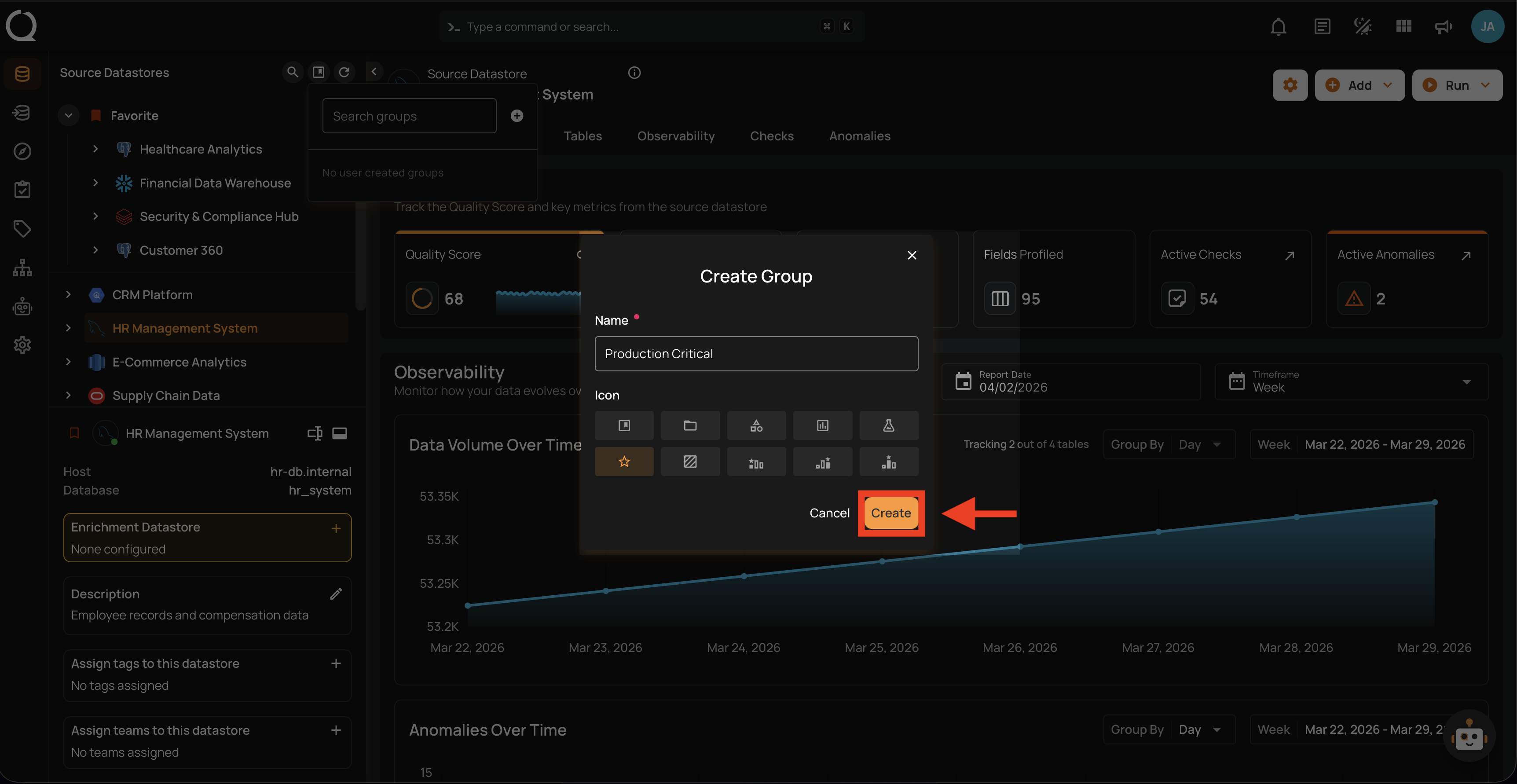Screen dimensions: 1517x784
Task: Select the star icon for the group
Action: 623,461
